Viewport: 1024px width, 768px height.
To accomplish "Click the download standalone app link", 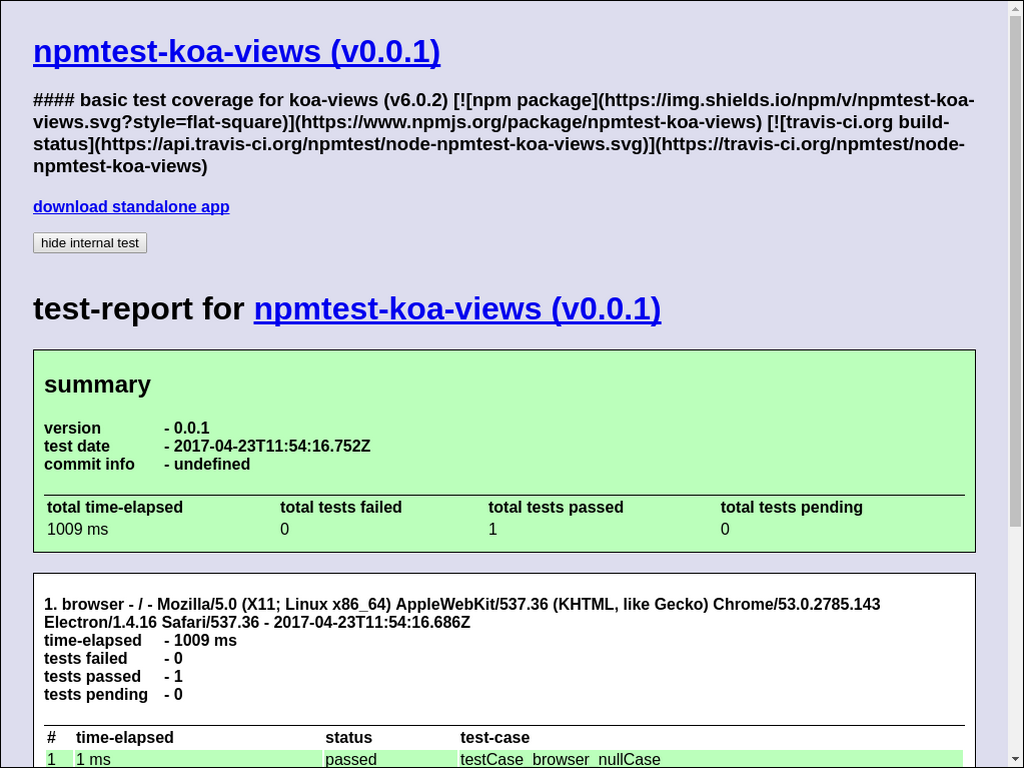I will click(x=131, y=207).
